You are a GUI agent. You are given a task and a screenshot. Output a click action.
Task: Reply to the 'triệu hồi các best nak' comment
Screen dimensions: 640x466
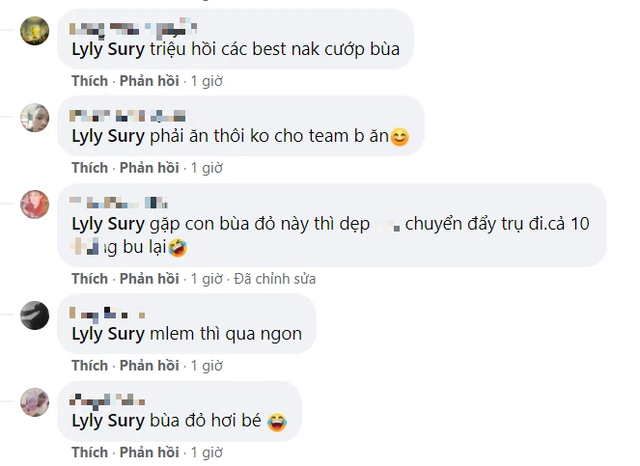[x=149, y=81]
